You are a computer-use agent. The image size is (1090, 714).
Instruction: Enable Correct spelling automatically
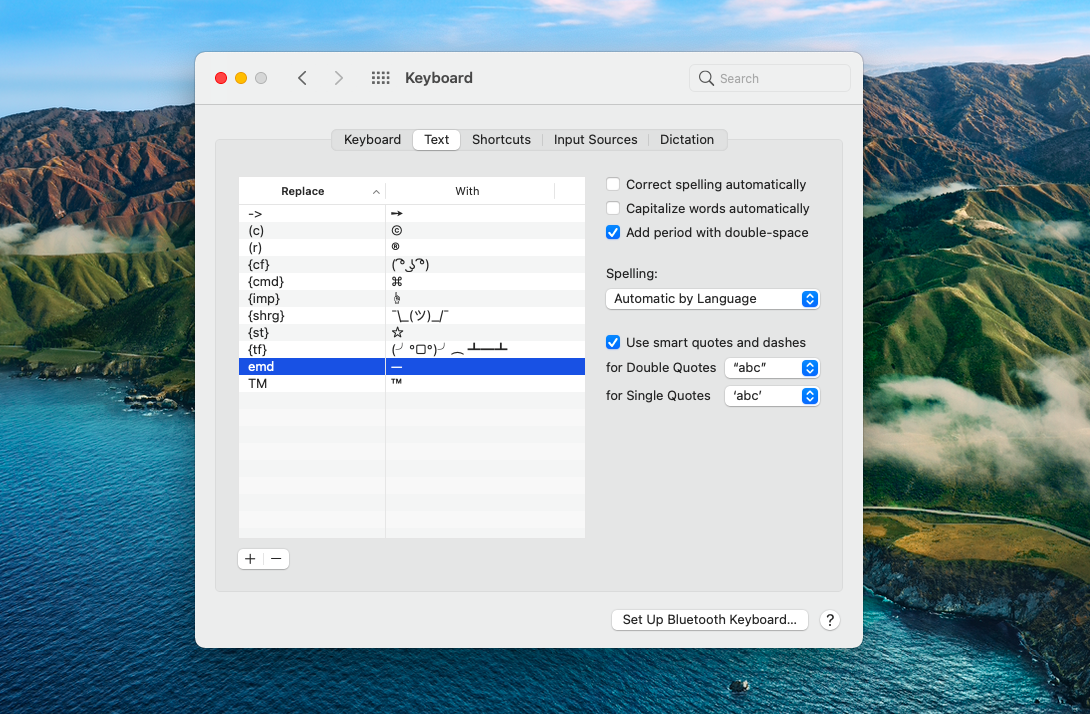615,184
